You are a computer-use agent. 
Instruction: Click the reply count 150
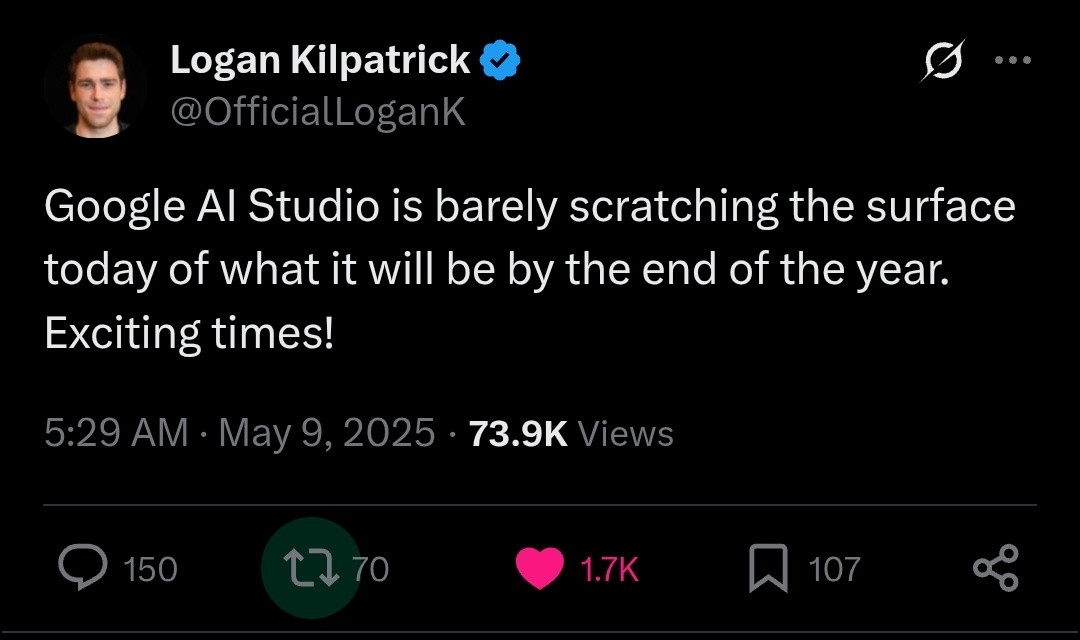(x=150, y=569)
